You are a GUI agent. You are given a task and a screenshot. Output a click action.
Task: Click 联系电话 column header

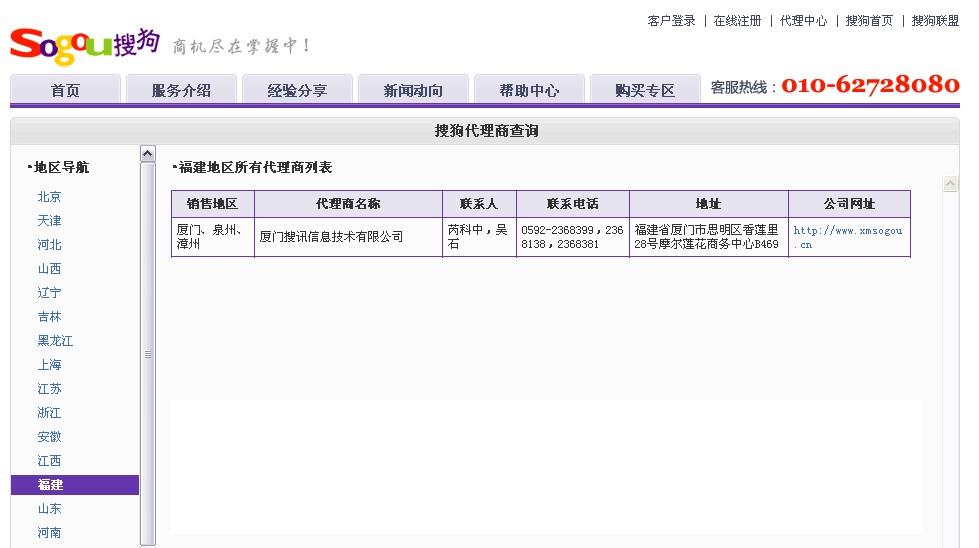pyautogui.click(x=573, y=203)
